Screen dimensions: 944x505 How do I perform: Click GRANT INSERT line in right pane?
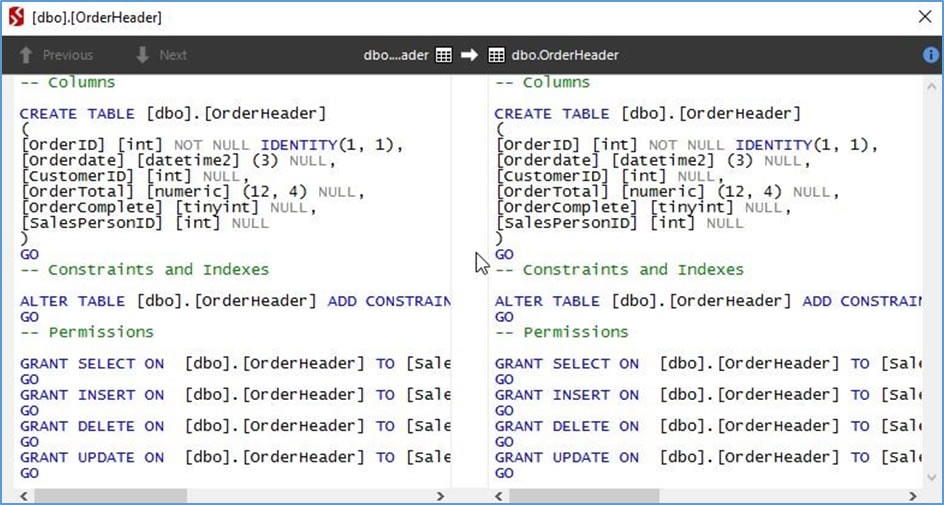(x=708, y=395)
